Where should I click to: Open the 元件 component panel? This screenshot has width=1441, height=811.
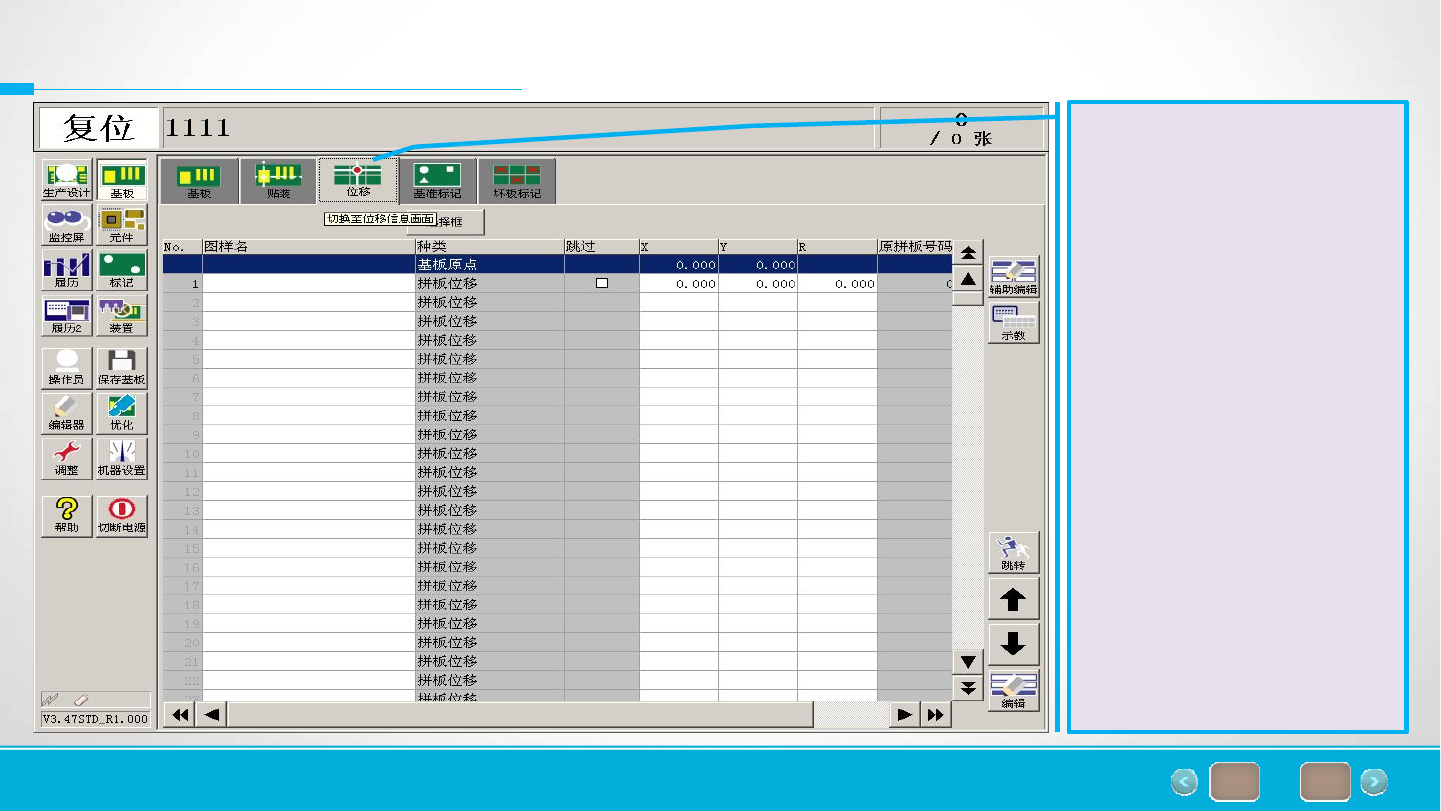(x=122, y=225)
